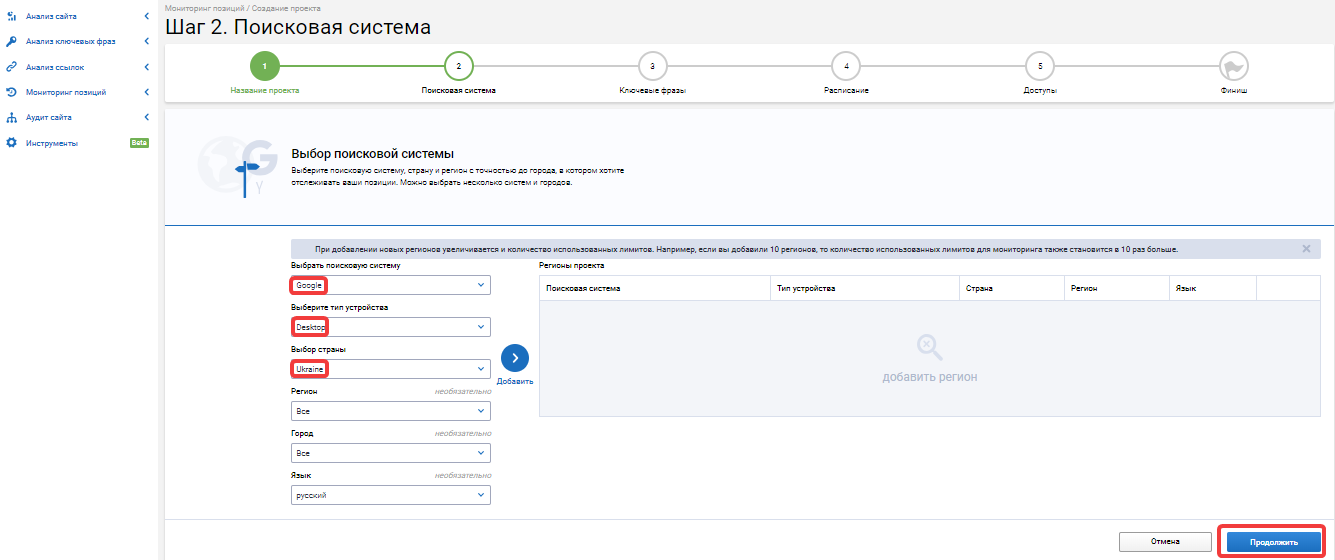1335x560 pixels.
Task: Click the blue Добавить arrow button
Action: click(514, 358)
